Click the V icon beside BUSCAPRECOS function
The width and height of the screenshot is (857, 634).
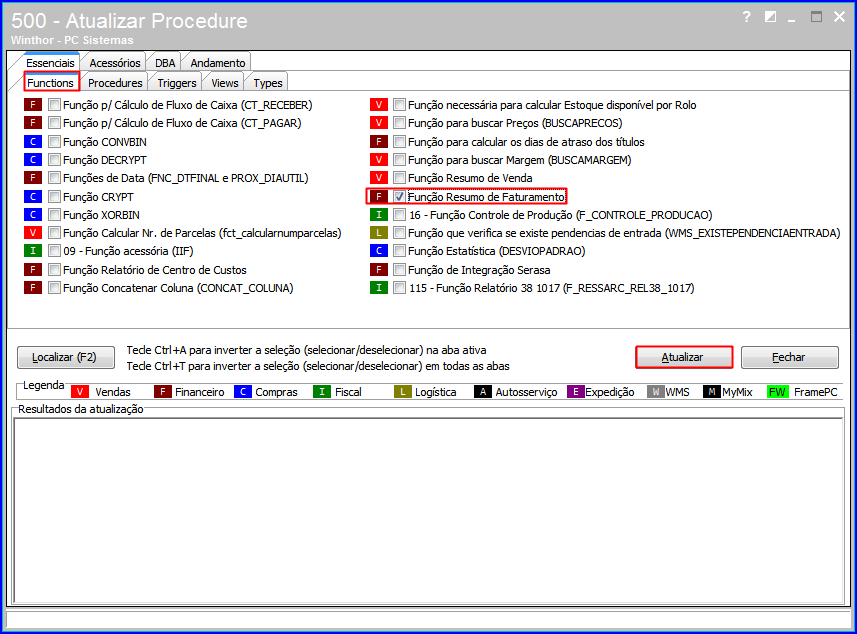point(379,122)
